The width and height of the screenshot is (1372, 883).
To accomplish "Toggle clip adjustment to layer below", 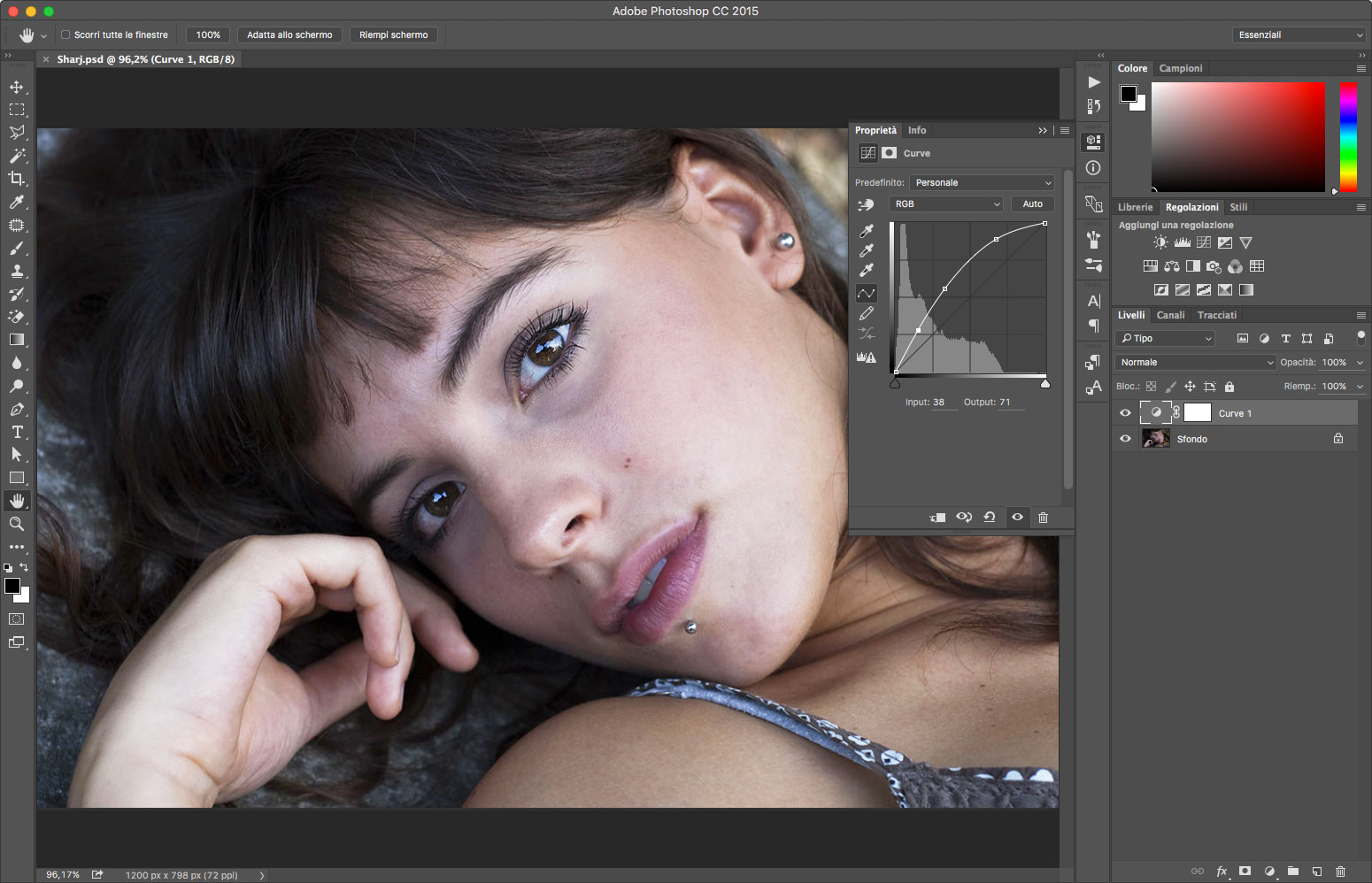I will 937,518.
